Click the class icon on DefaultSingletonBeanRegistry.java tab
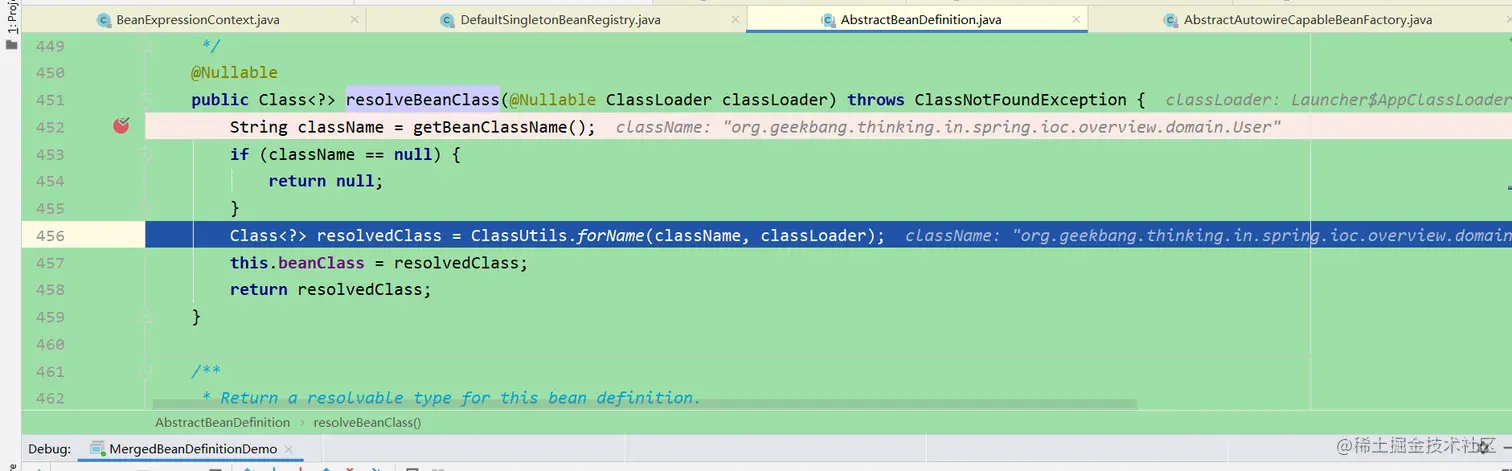This screenshot has width=1512, height=471. click(447, 20)
